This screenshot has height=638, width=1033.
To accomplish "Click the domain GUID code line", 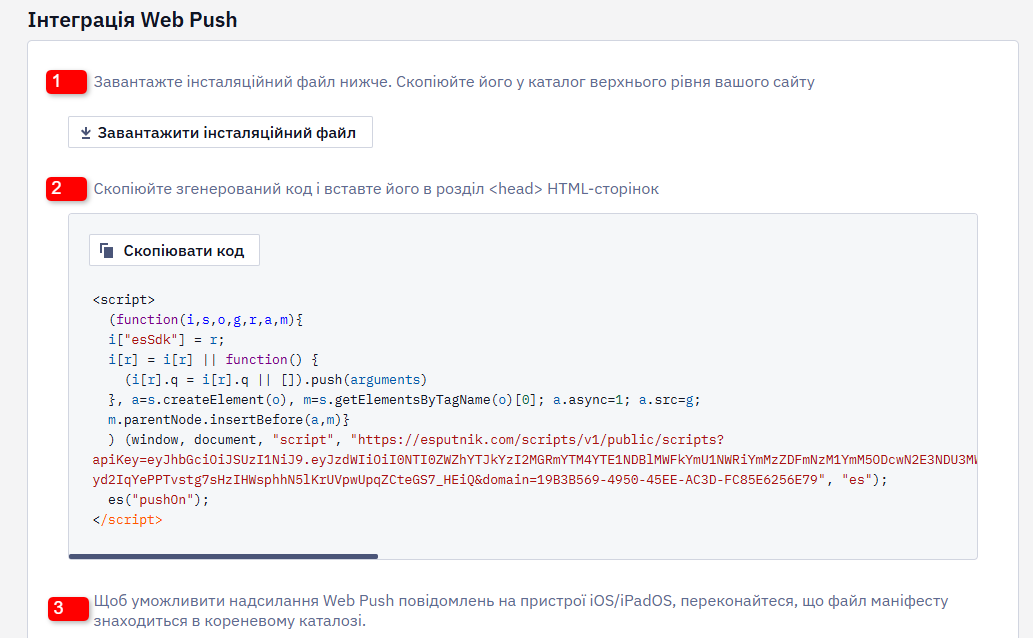I will click(x=490, y=480).
